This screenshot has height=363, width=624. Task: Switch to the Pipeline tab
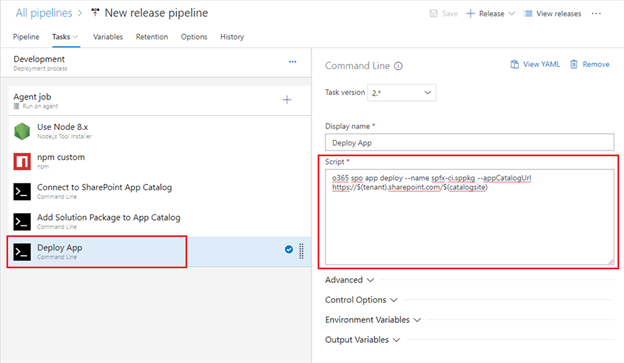click(26, 37)
